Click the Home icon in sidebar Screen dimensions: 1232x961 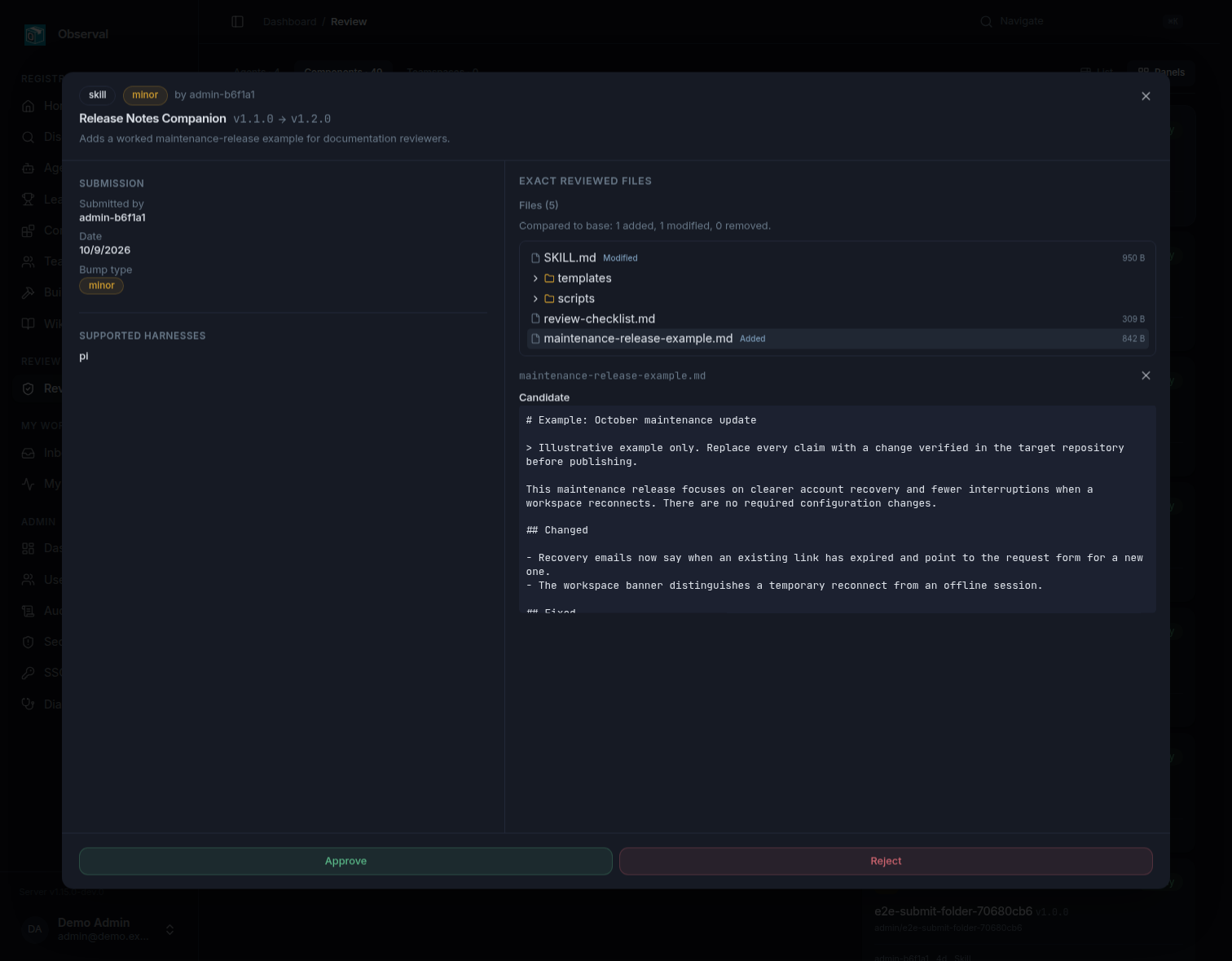29,106
